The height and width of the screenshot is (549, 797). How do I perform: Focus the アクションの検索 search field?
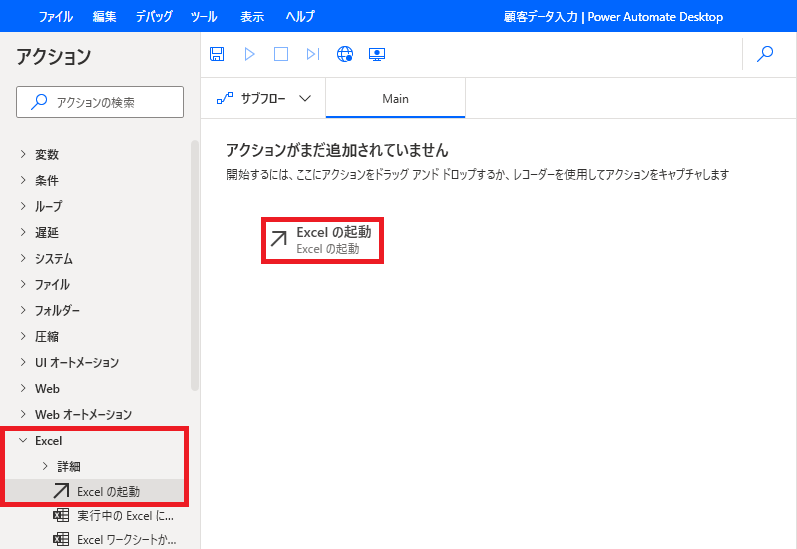tap(100, 102)
